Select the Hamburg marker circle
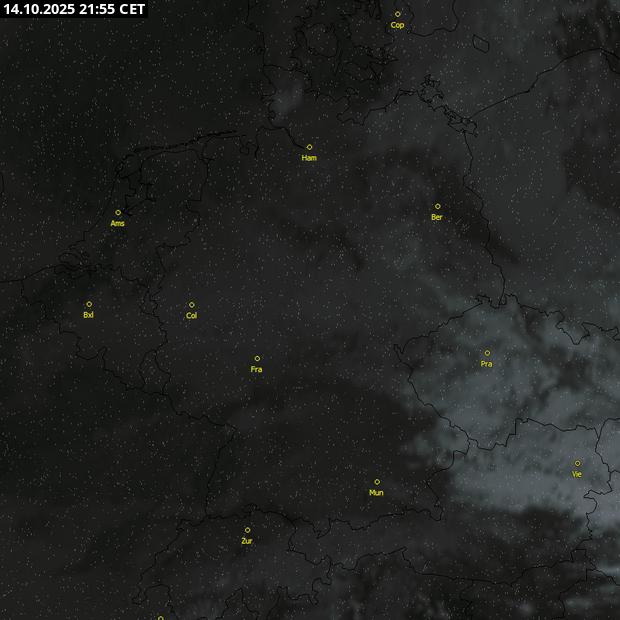620x620 pixels. click(x=309, y=147)
